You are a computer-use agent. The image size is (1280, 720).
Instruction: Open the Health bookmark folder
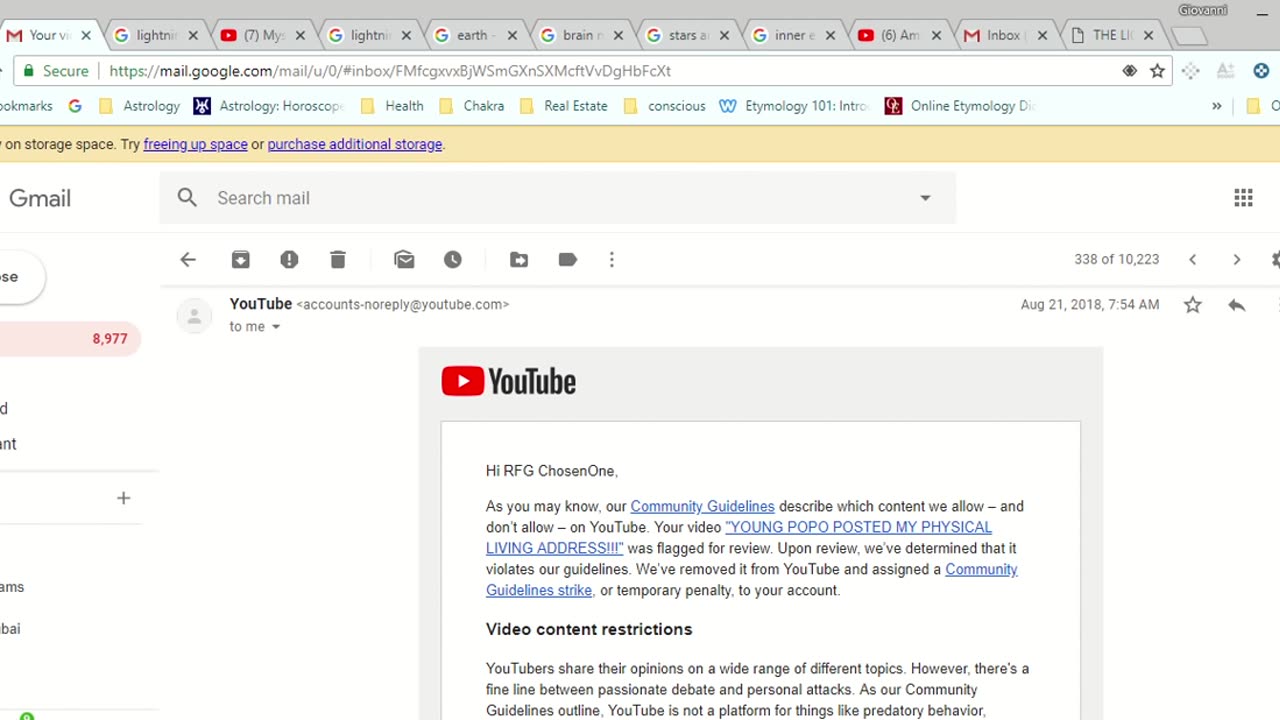(x=392, y=106)
